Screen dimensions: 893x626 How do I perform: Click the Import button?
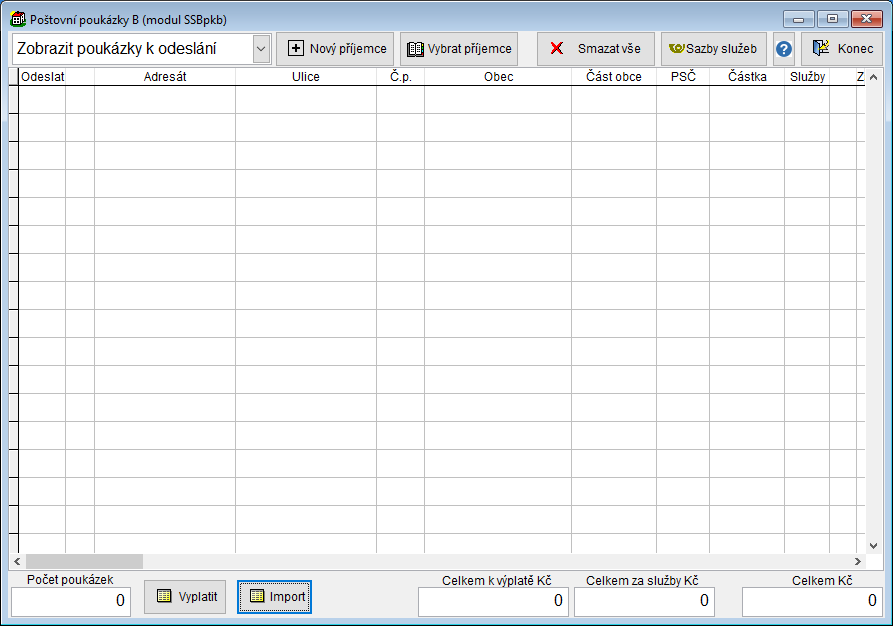(x=275, y=597)
